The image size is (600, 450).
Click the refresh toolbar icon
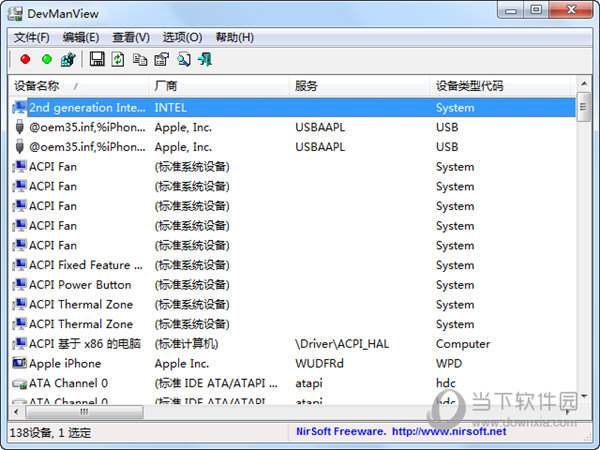[118, 59]
